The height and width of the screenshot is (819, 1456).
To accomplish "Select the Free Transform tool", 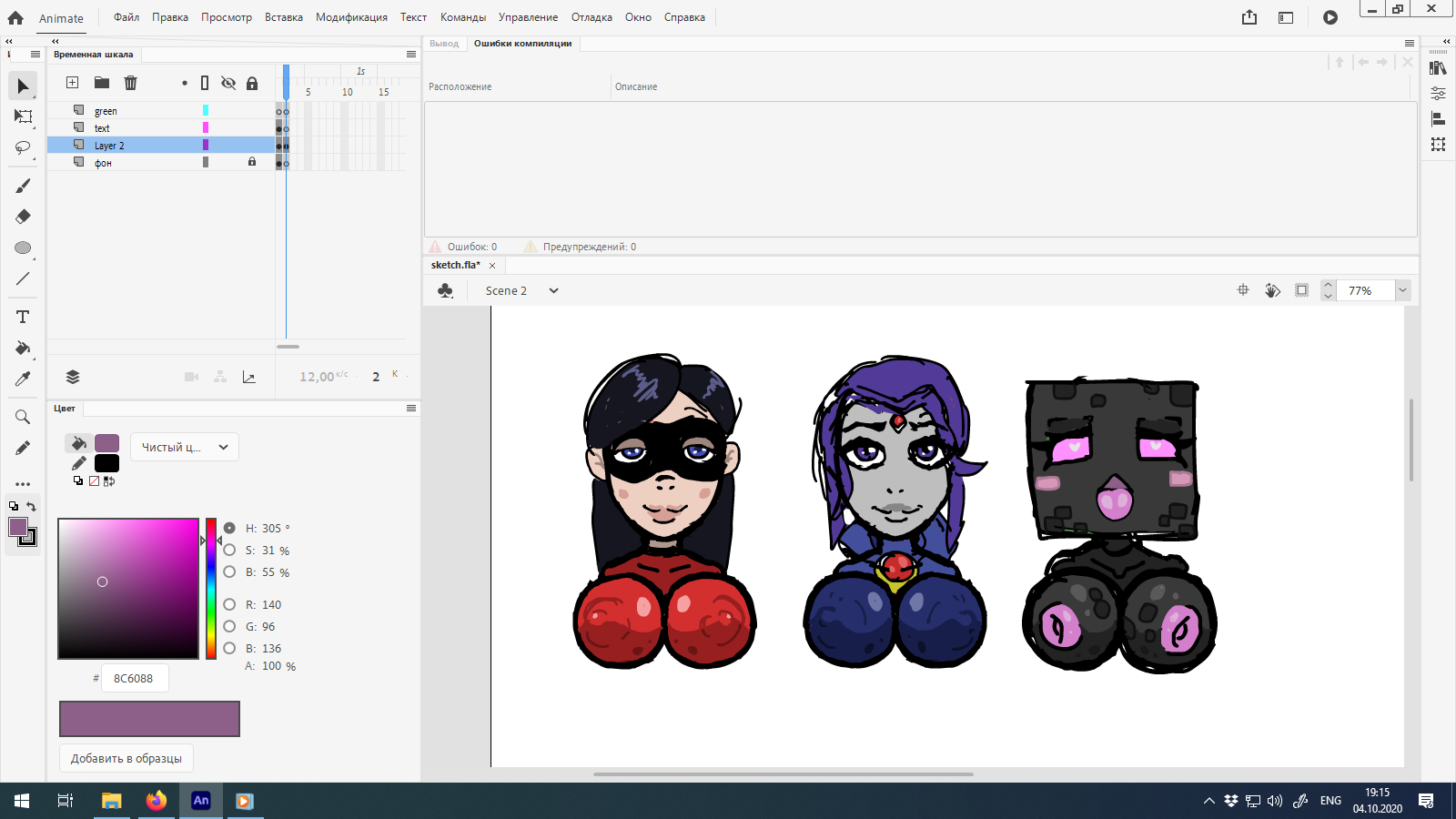I will pos(23,116).
